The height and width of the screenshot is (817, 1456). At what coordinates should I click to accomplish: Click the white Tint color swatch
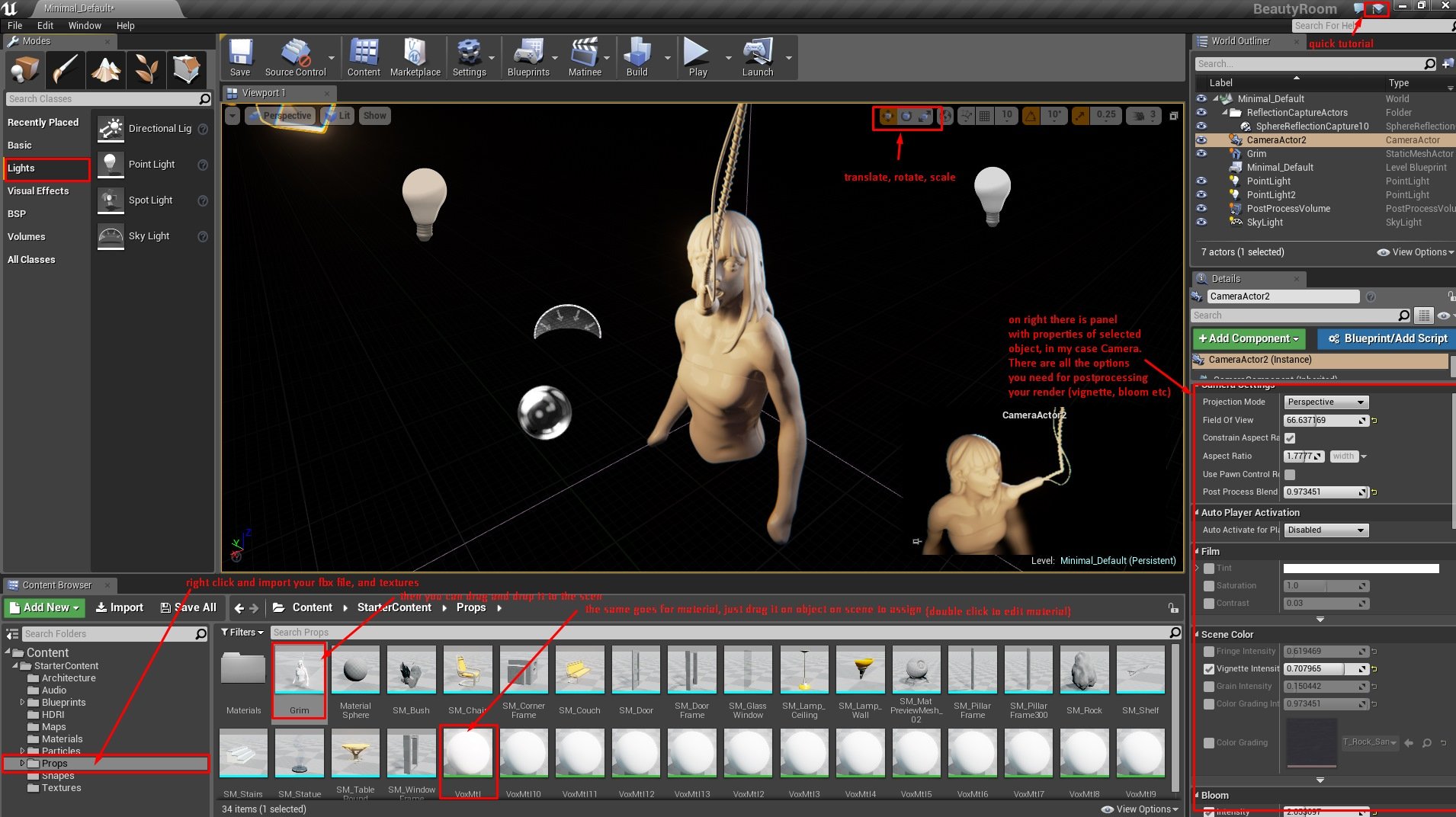click(x=1361, y=569)
